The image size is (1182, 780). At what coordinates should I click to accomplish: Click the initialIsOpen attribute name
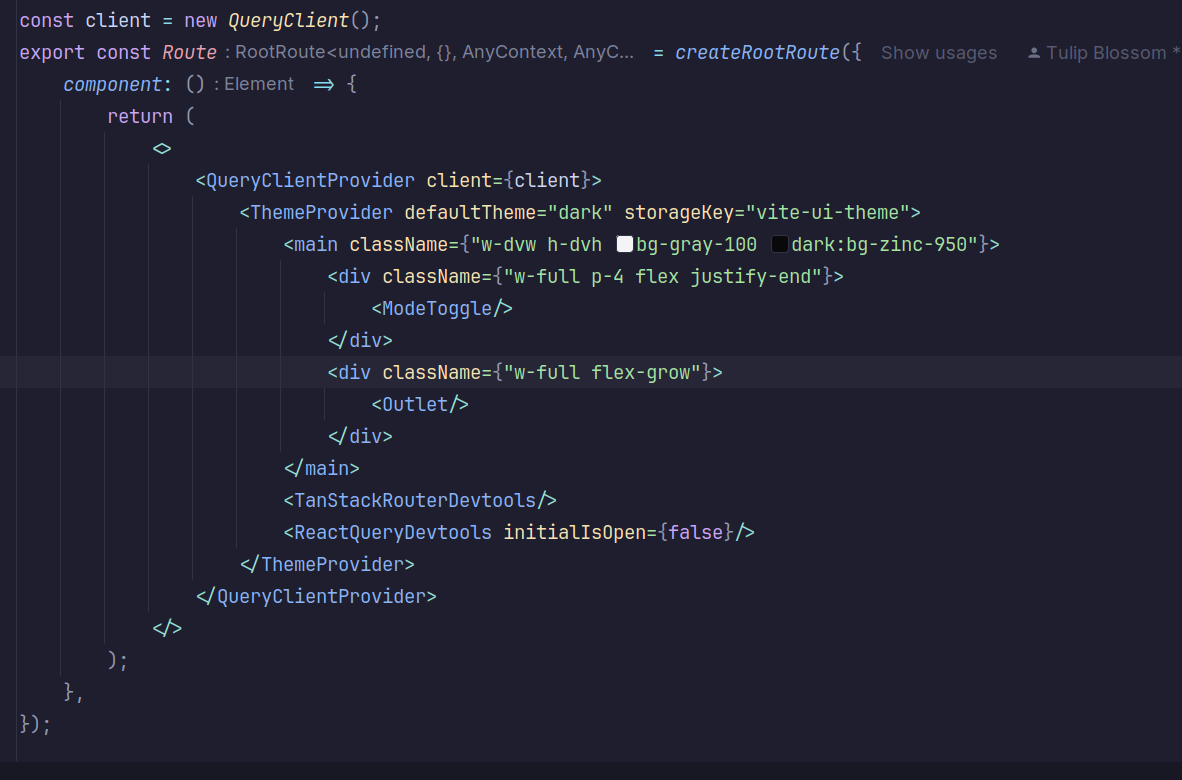574,533
